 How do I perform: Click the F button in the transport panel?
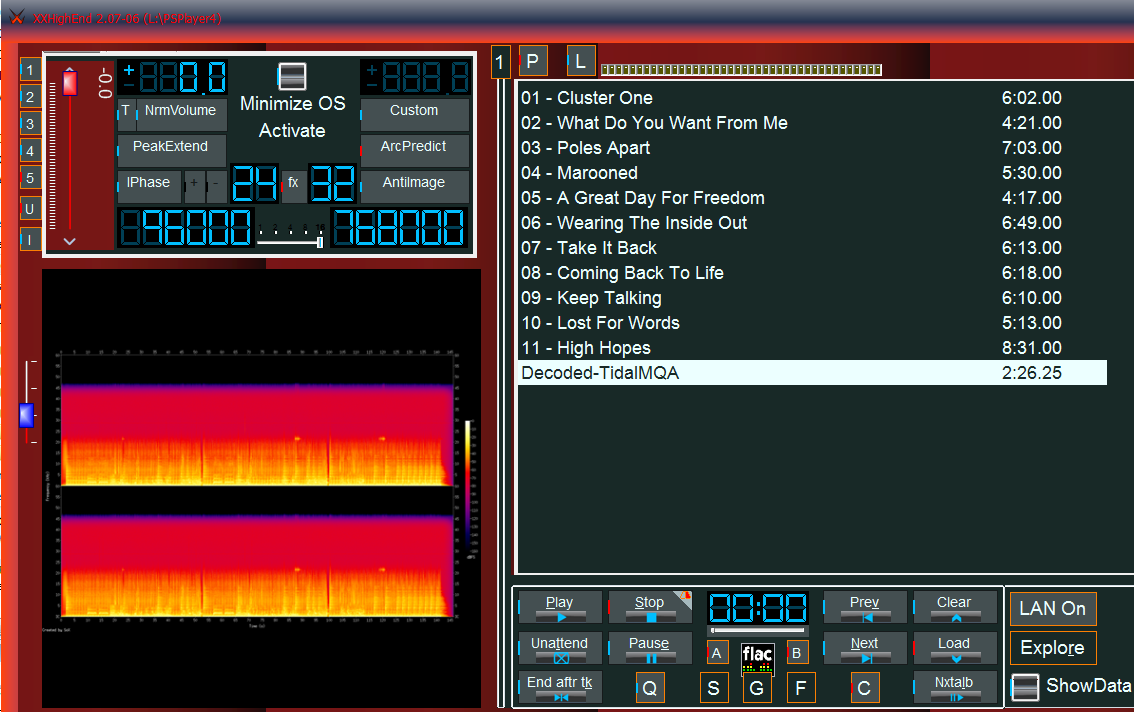click(x=801, y=687)
